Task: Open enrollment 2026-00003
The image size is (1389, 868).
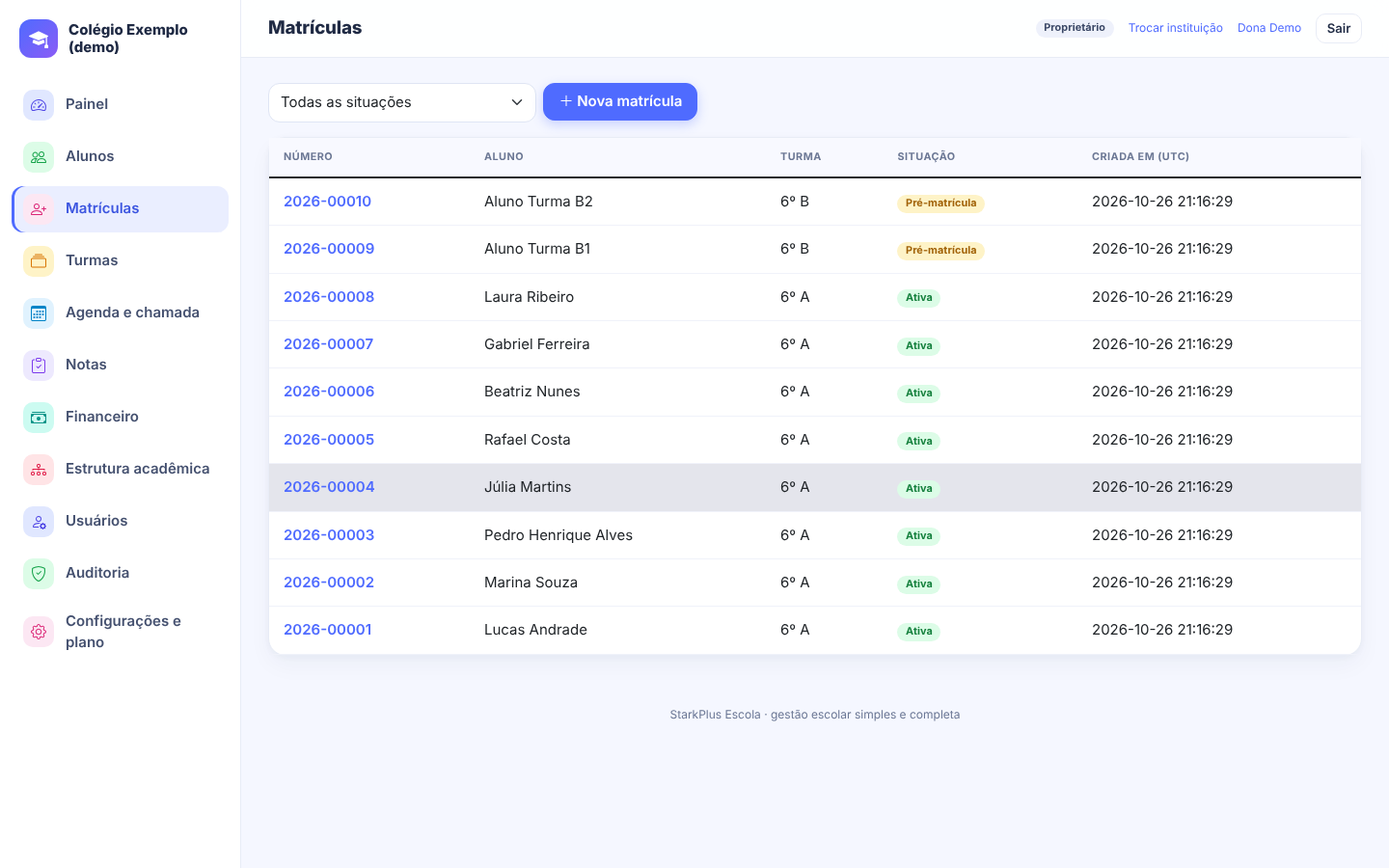Action: point(329,535)
